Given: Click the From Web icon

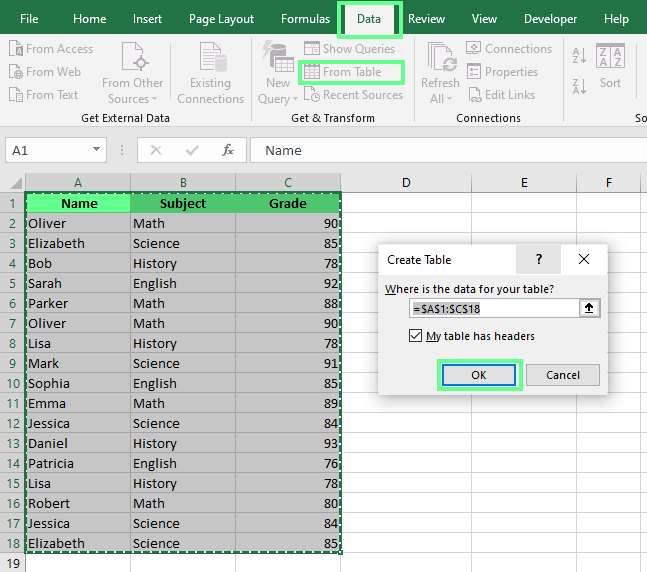Looking at the screenshot, I should pyautogui.click(x=16, y=72).
